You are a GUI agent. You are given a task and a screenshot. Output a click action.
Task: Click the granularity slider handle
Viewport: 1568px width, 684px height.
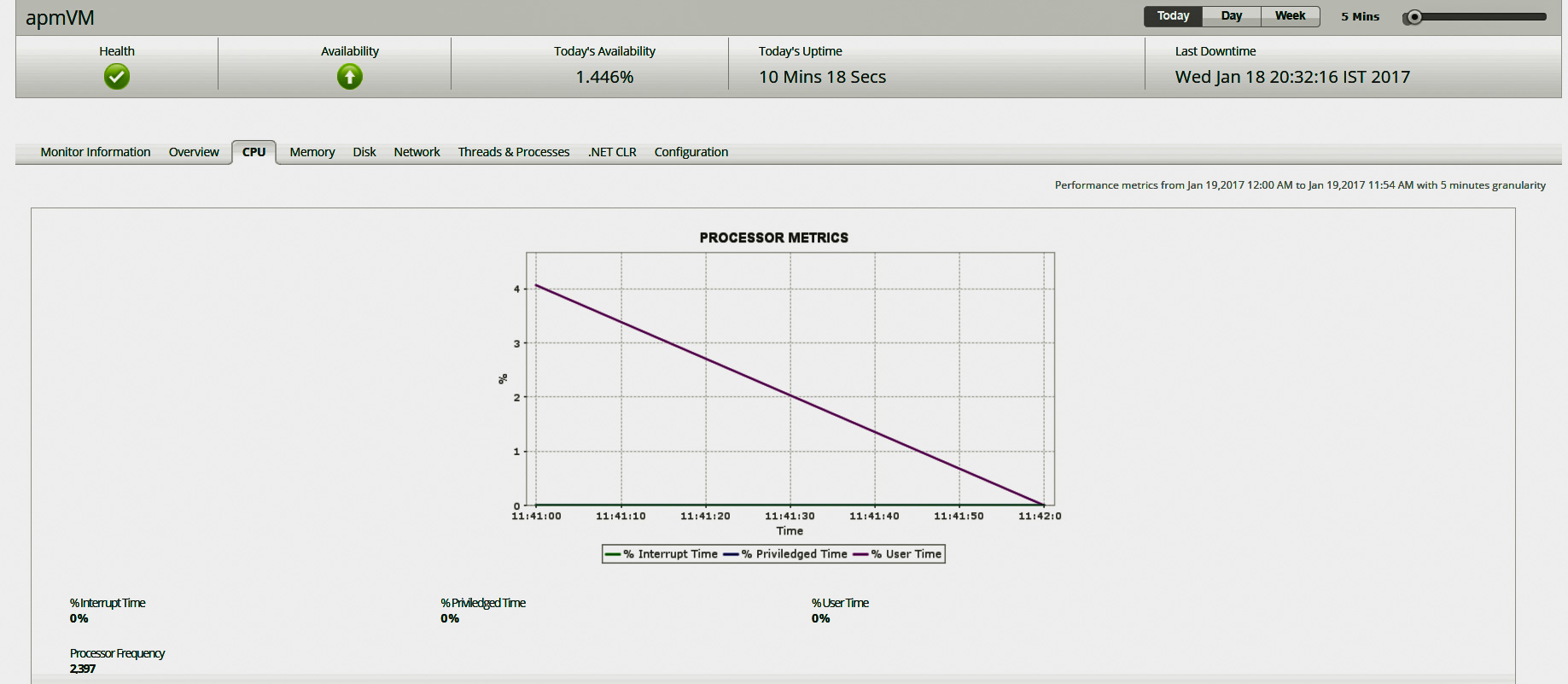pyautogui.click(x=1414, y=17)
